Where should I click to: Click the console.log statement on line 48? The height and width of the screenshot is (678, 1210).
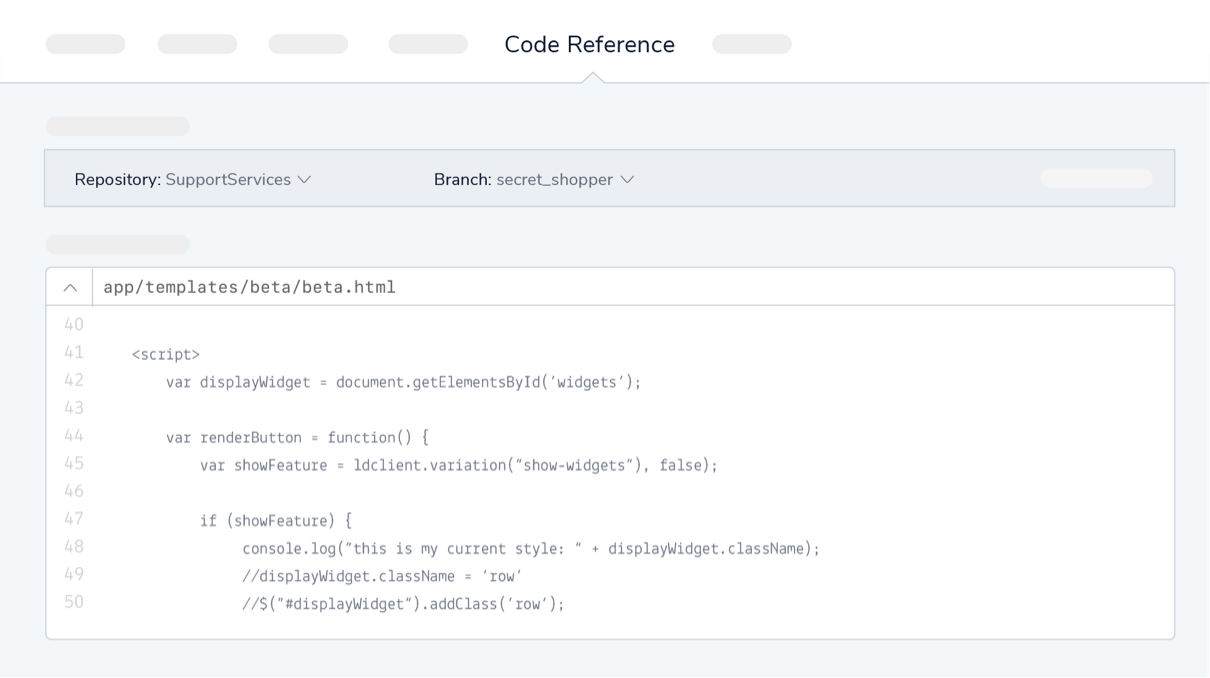(530, 548)
